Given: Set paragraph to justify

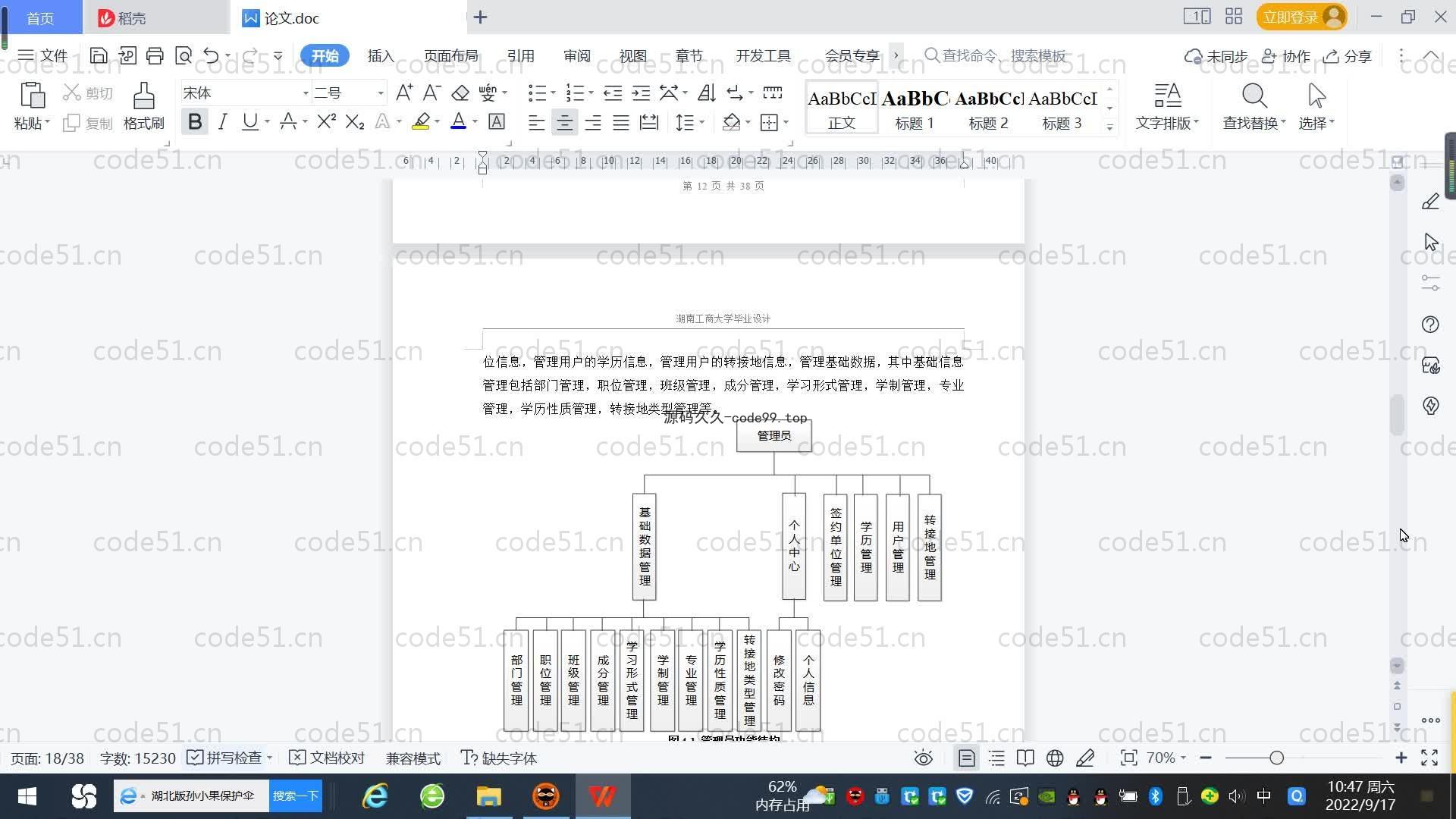Looking at the screenshot, I should [x=621, y=122].
